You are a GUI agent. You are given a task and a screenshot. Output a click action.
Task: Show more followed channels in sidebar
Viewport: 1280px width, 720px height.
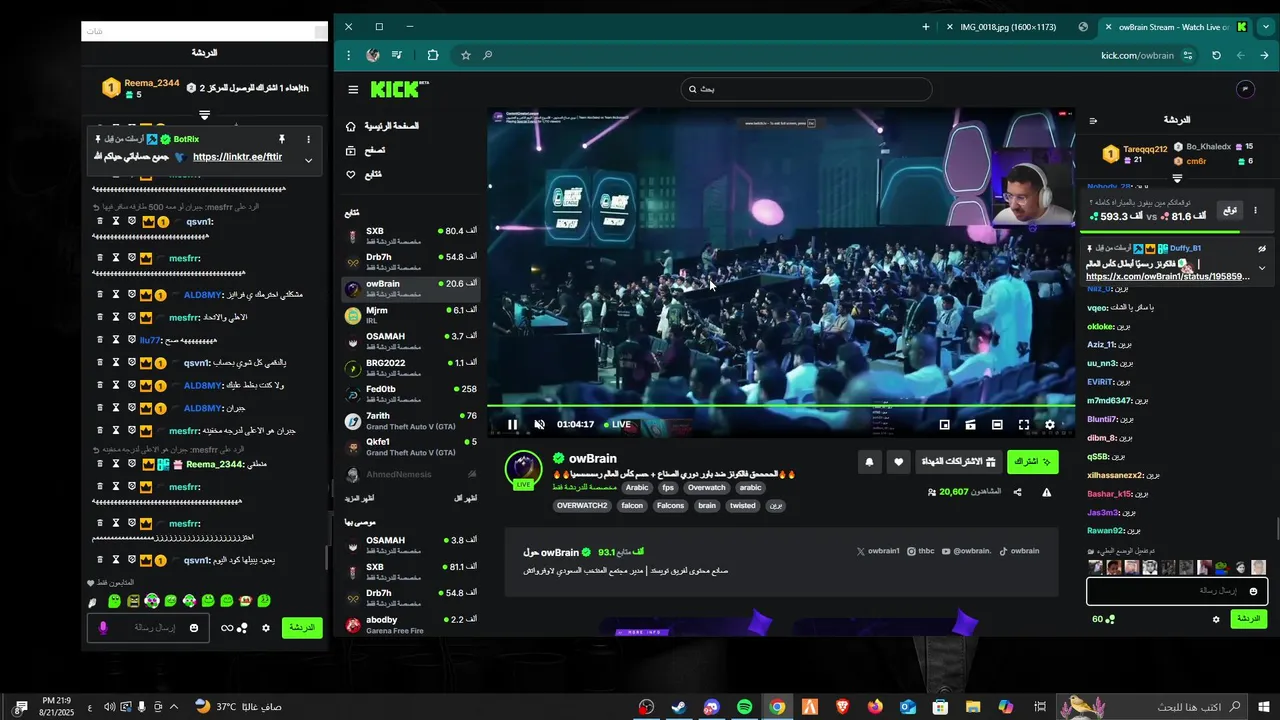pos(360,498)
